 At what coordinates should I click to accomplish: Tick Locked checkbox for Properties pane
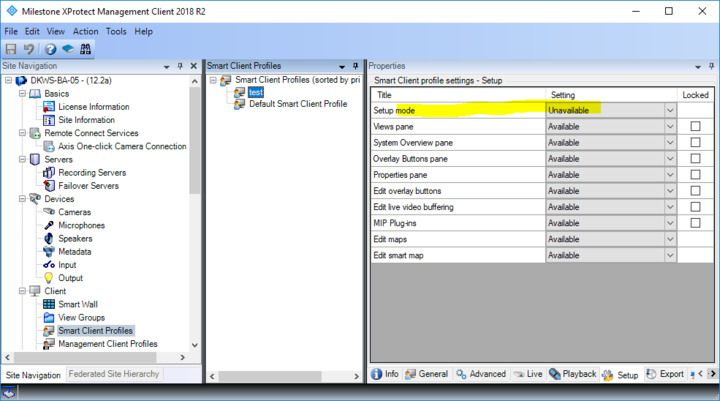point(695,175)
